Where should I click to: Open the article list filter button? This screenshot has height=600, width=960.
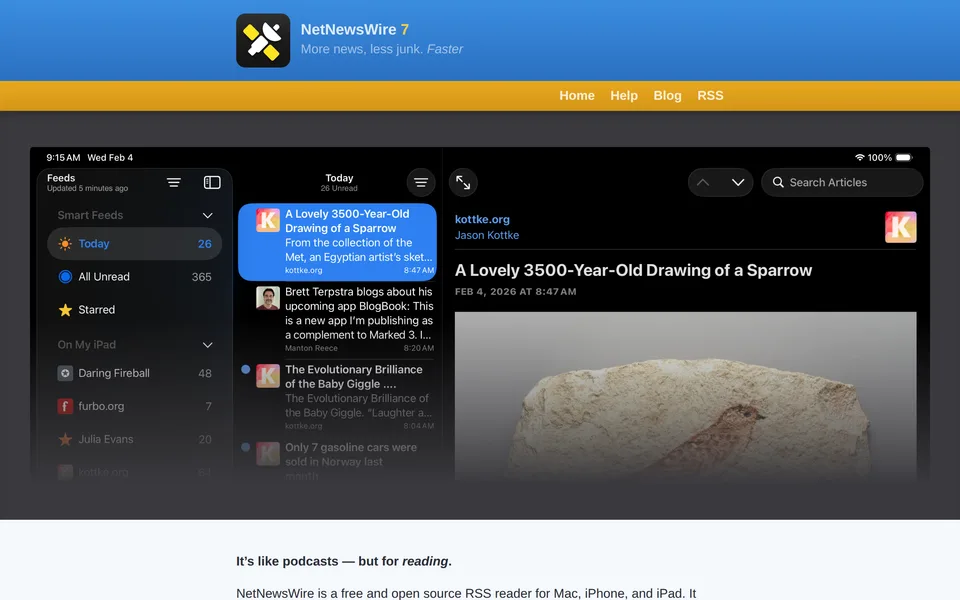[421, 182]
